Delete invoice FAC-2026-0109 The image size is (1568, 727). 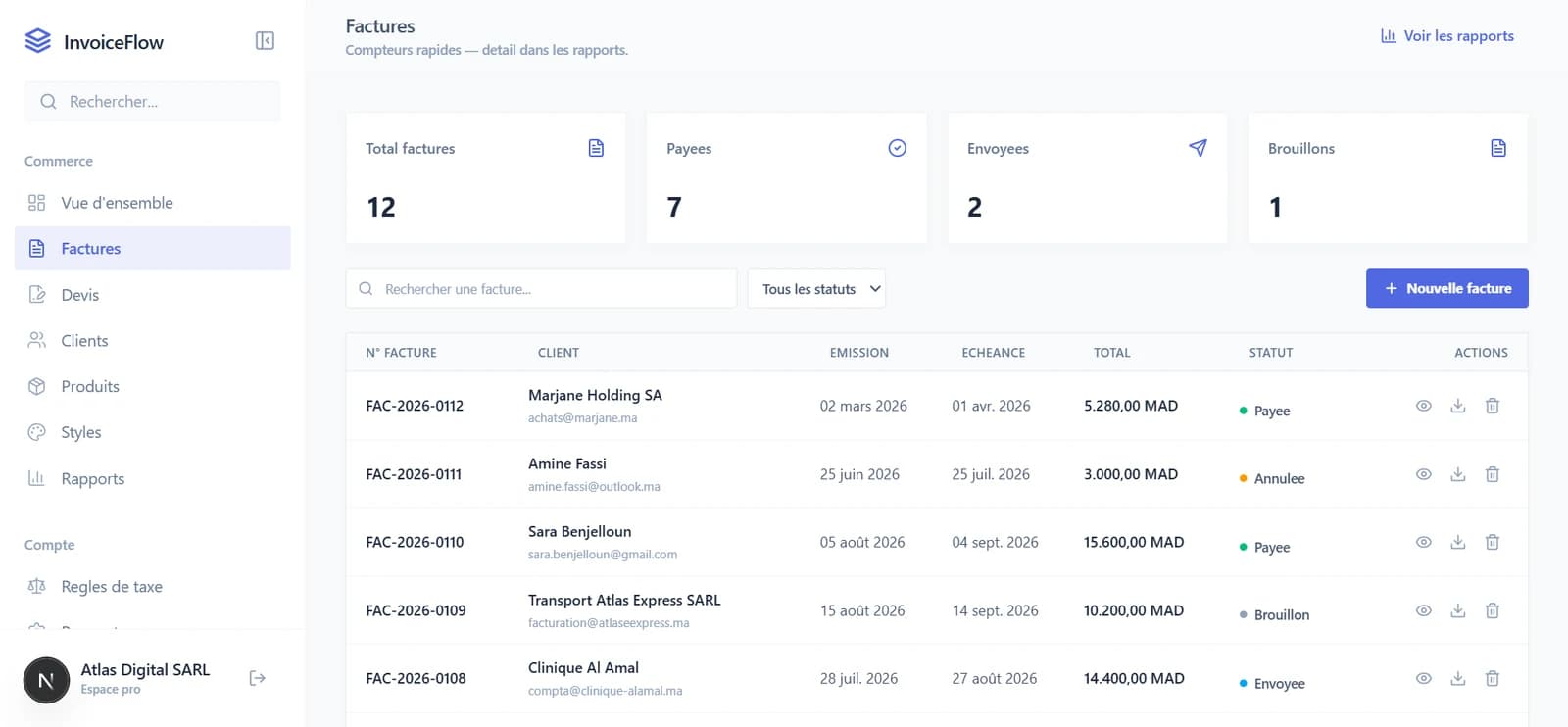click(1493, 610)
